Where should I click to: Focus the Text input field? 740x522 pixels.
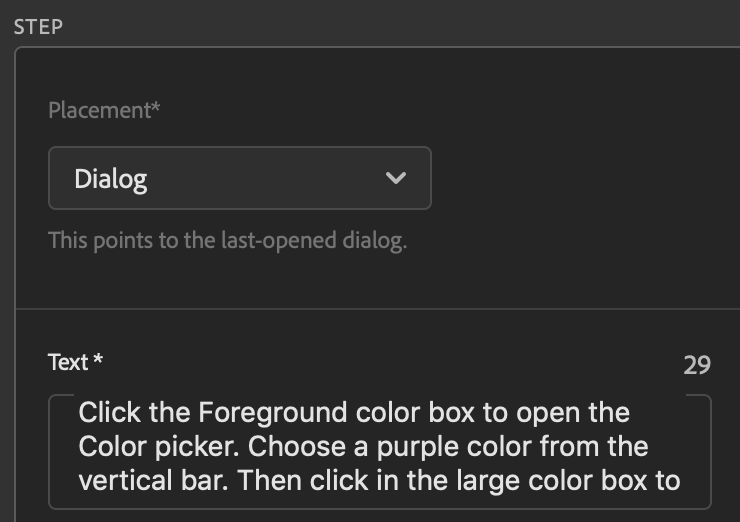pyautogui.click(x=380, y=450)
